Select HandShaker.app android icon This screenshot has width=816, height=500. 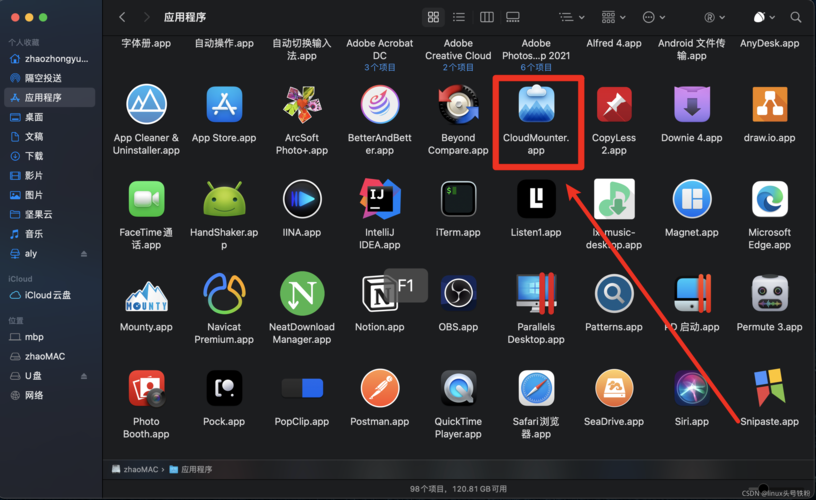(x=224, y=199)
